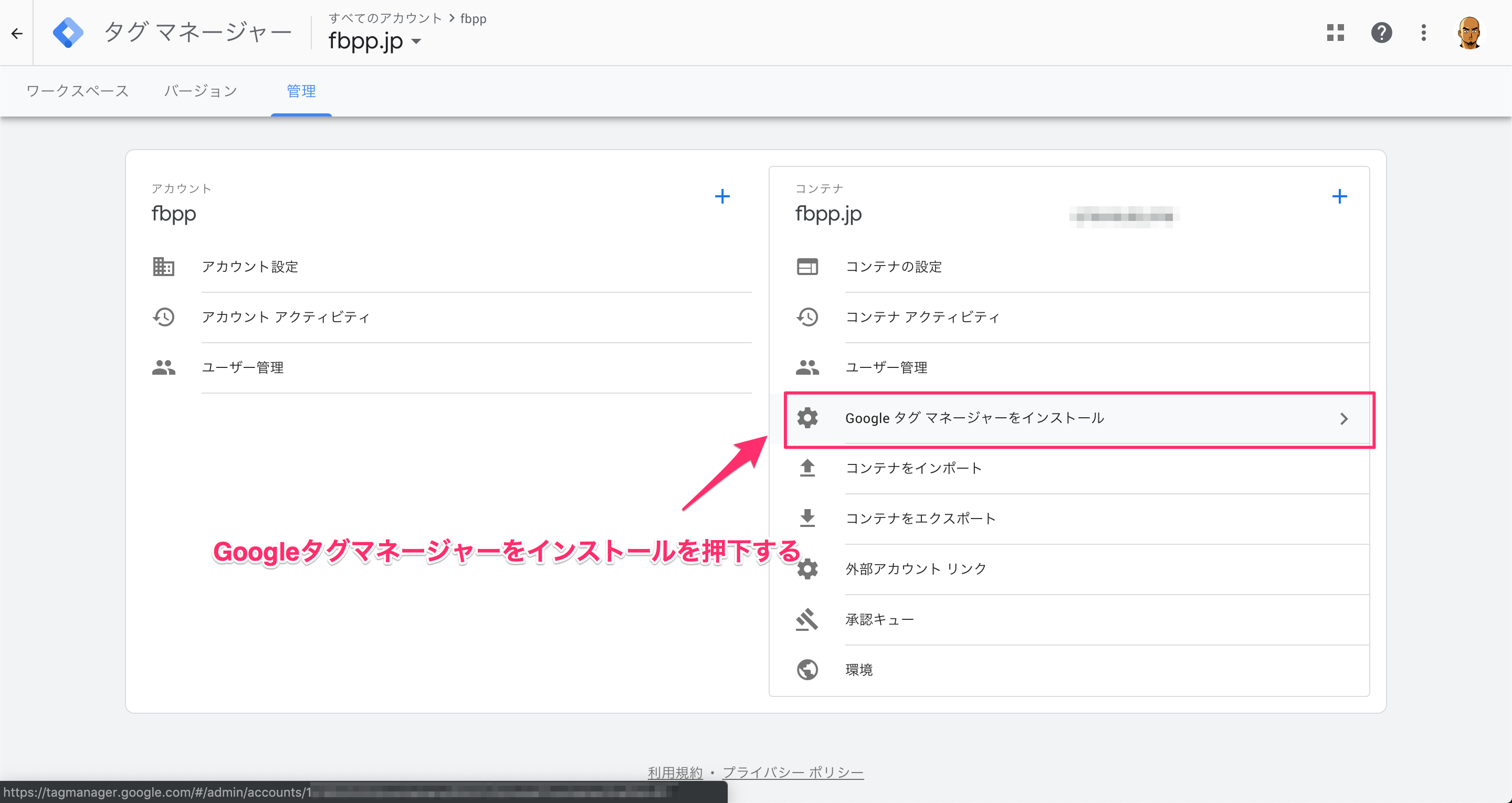Select the 管理 tab
Image resolution: width=1512 pixels, height=803 pixels.
301,91
